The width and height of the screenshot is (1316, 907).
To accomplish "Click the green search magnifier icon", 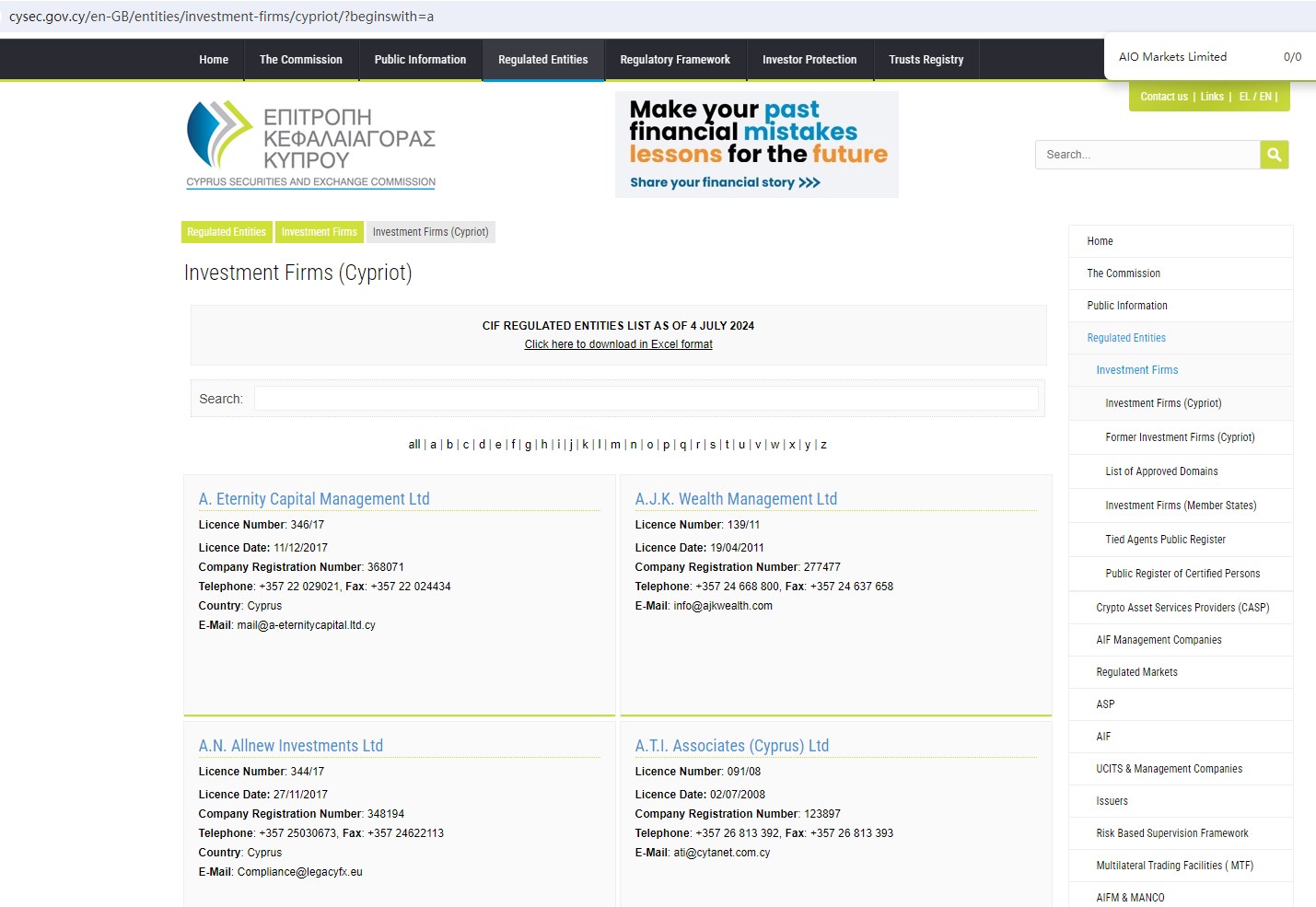I will pyautogui.click(x=1274, y=155).
